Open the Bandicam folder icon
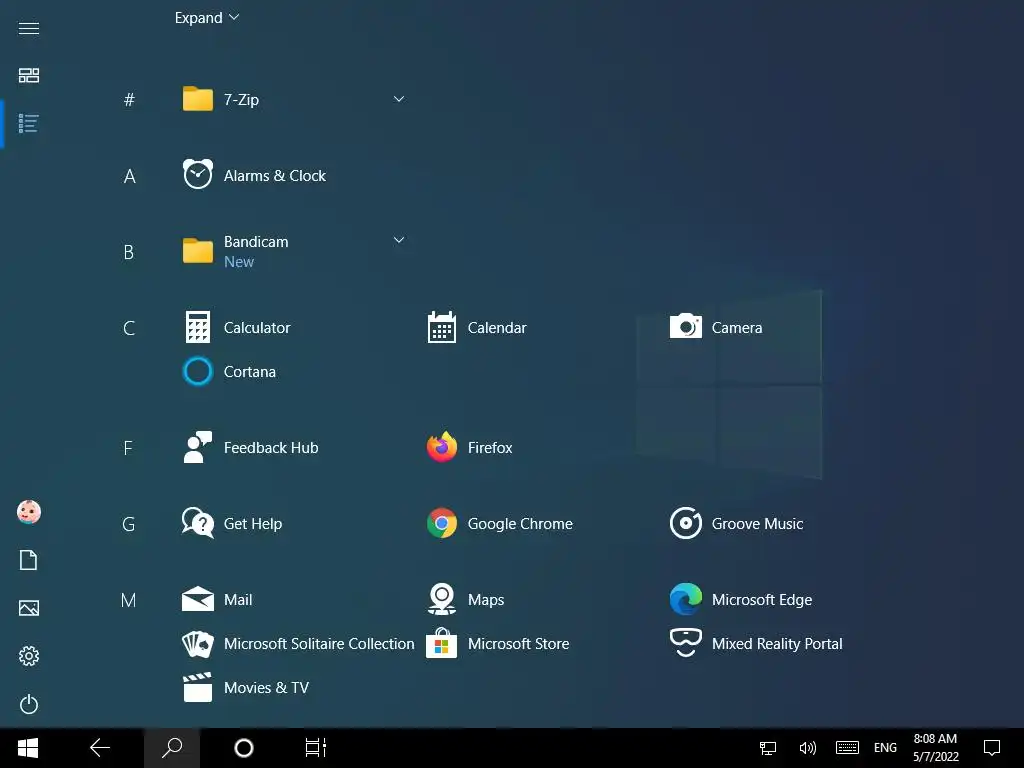Image resolution: width=1024 pixels, height=768 pixels. 197,251
